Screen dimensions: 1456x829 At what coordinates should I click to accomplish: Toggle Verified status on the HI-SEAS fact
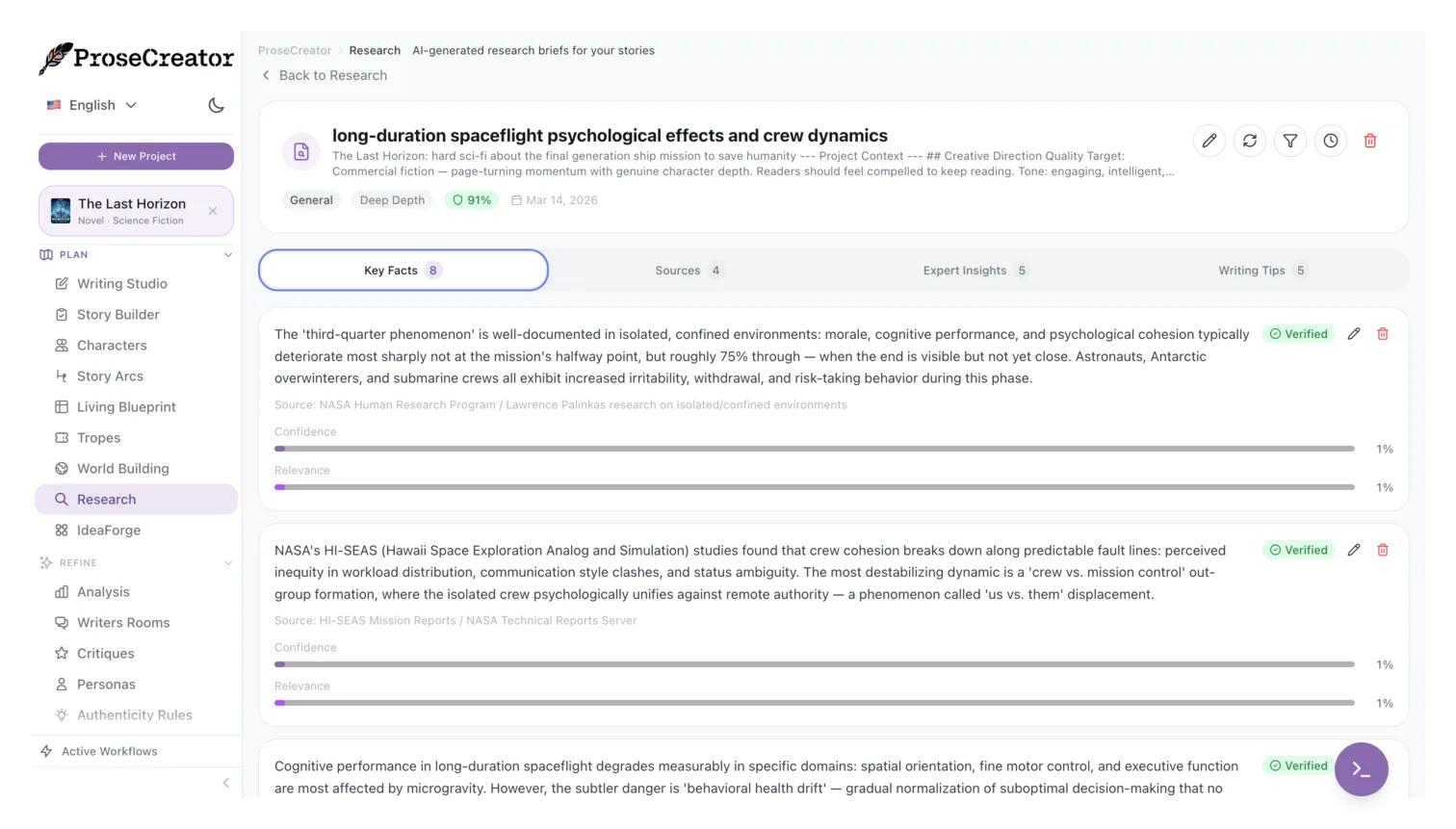pyautogui.click(x=1298, y=550)
